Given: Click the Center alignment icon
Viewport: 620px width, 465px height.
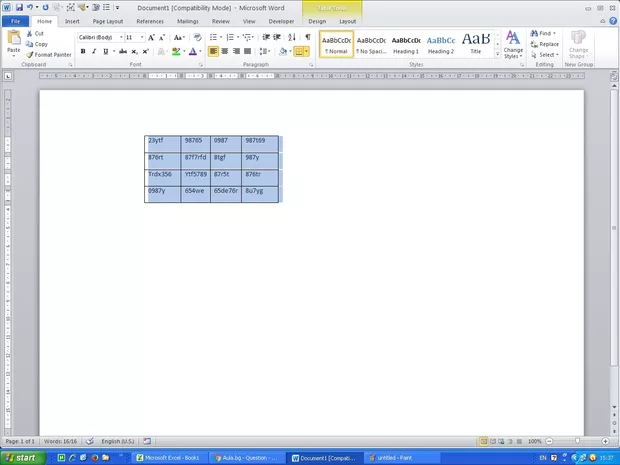Looking at the screenshot, I should pyautogui.click(x=225, y=51).
